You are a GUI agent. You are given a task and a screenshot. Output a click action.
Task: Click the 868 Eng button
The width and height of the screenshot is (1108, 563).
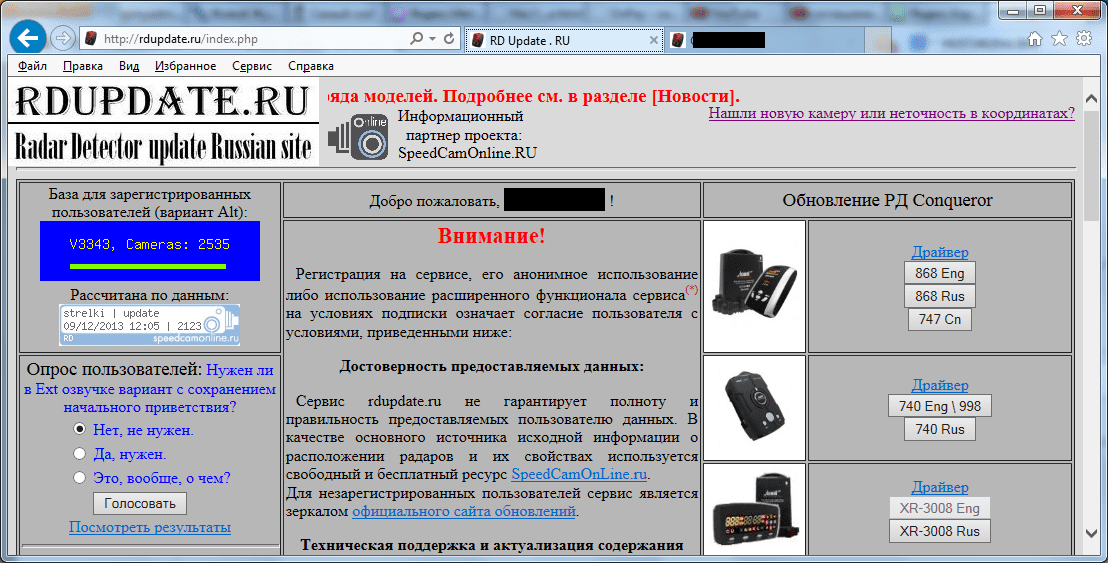[940, 273]
